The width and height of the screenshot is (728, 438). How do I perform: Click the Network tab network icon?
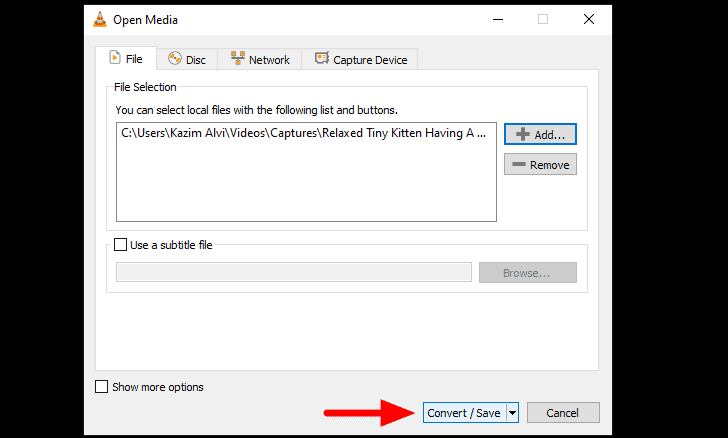(x=238, y=58)
